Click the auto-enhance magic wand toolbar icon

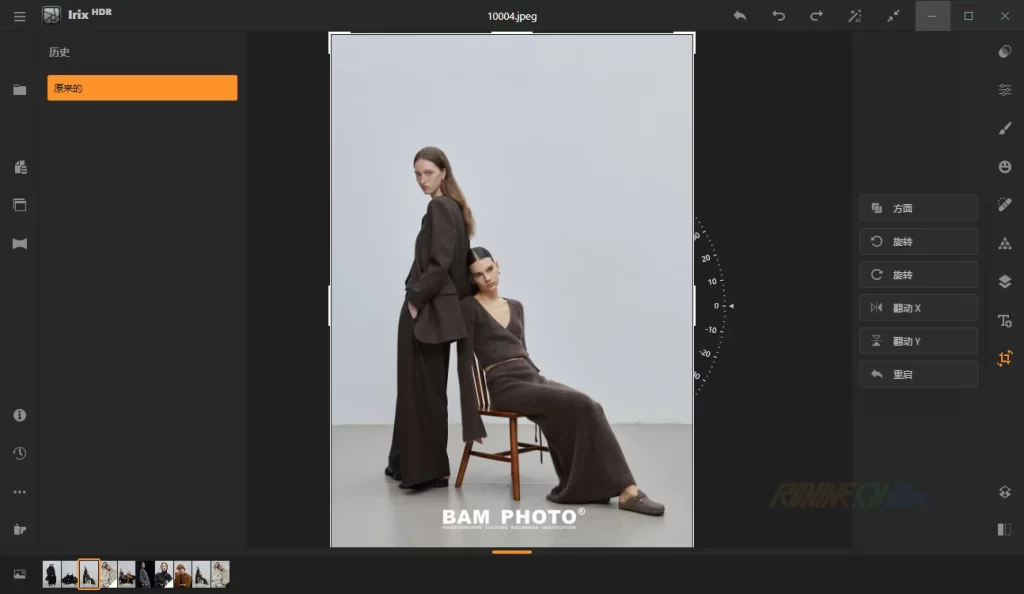click(x=855, y=16)
